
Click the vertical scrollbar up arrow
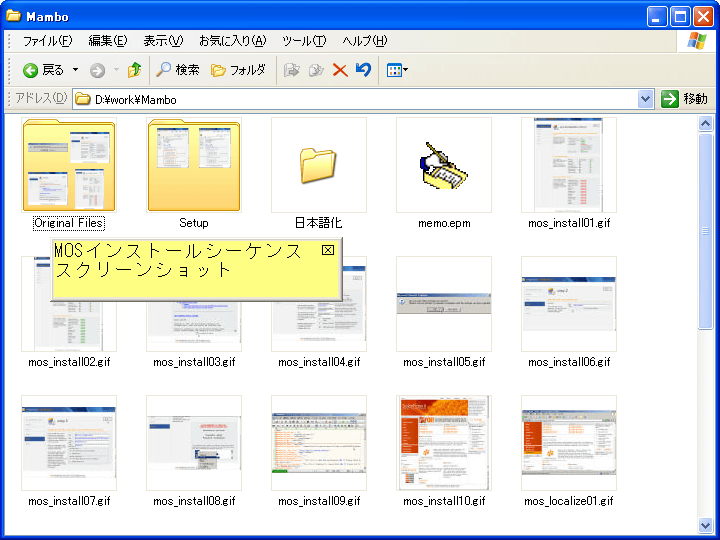pyautogui.click(x=705, y=123)
